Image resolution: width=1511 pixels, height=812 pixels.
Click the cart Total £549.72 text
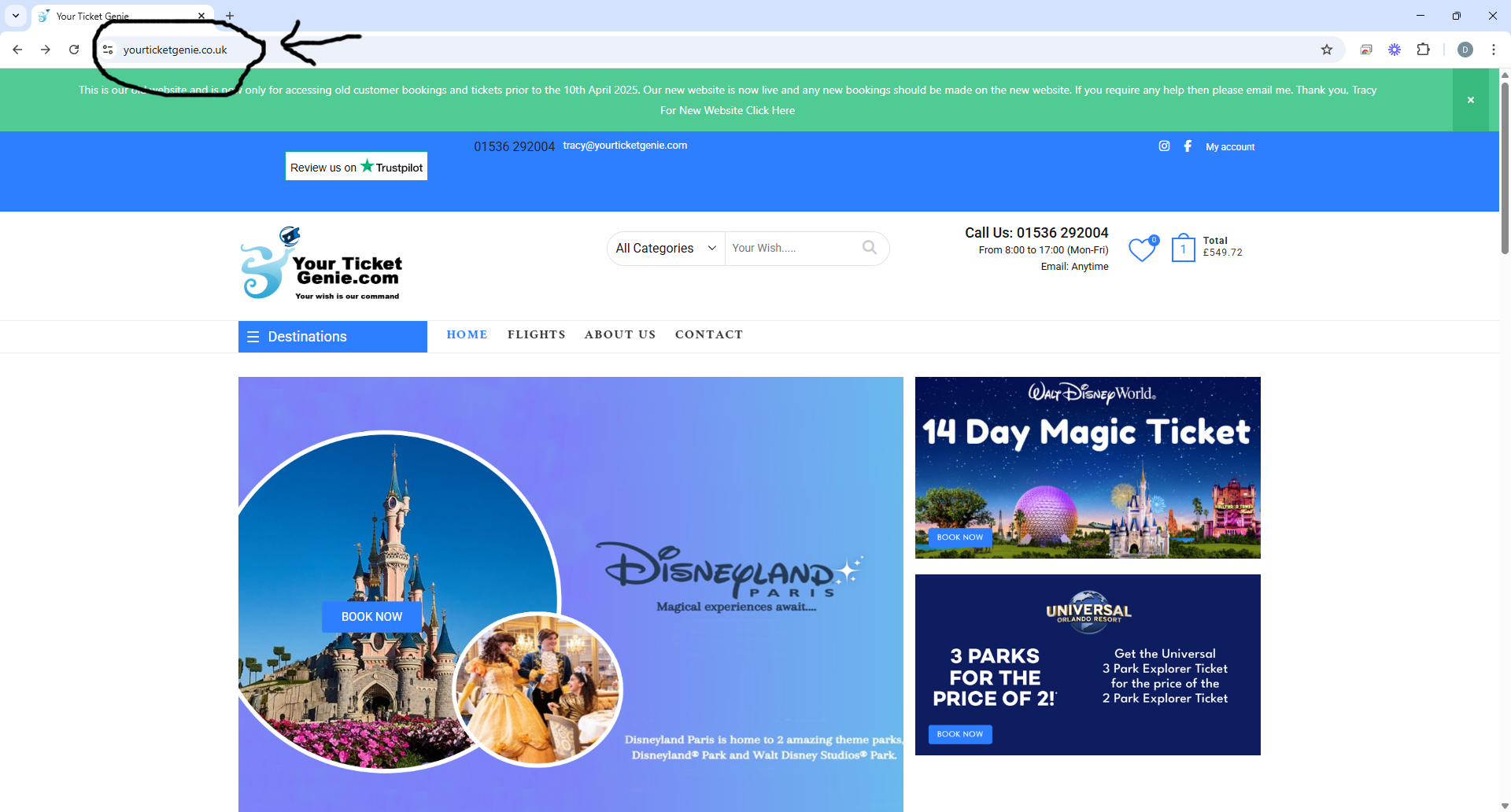click(x=1223, y=246)
